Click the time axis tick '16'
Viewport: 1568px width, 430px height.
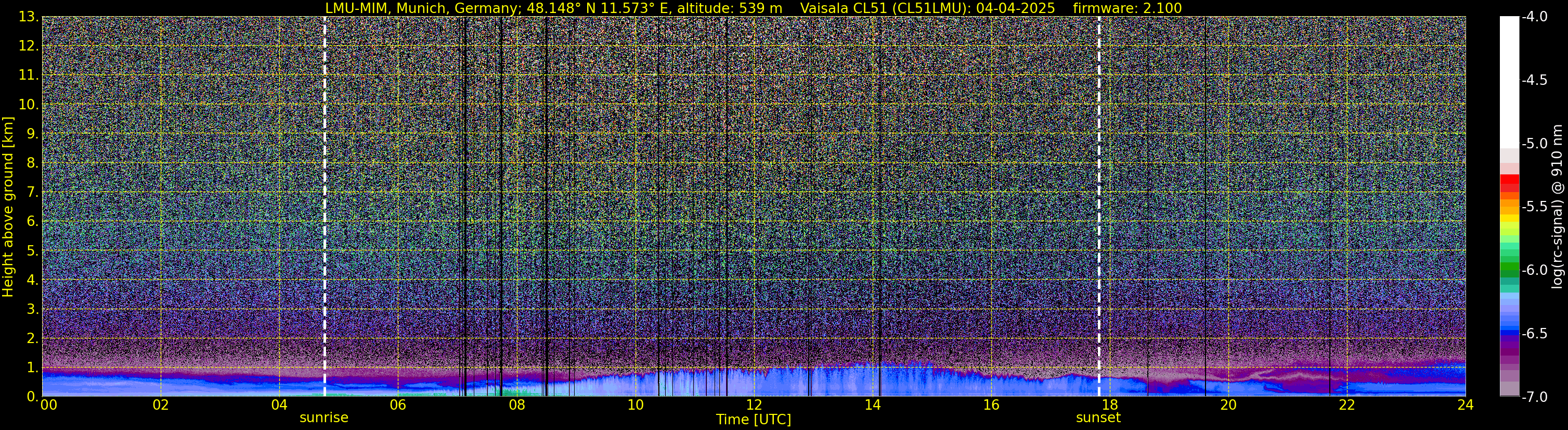[x=991, y=405]
